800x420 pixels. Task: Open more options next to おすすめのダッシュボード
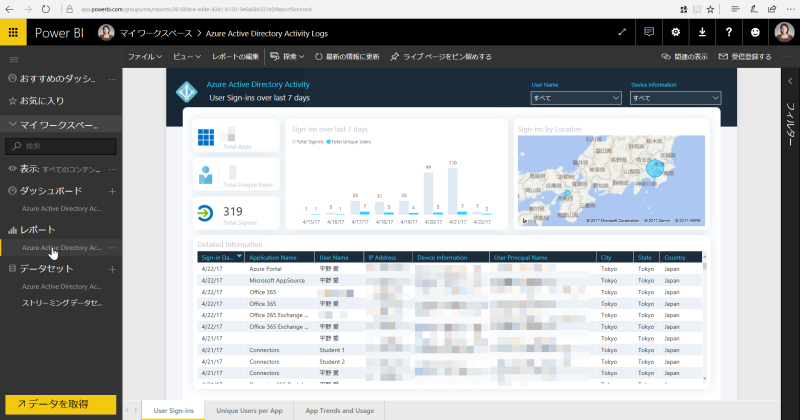[112, 79]
